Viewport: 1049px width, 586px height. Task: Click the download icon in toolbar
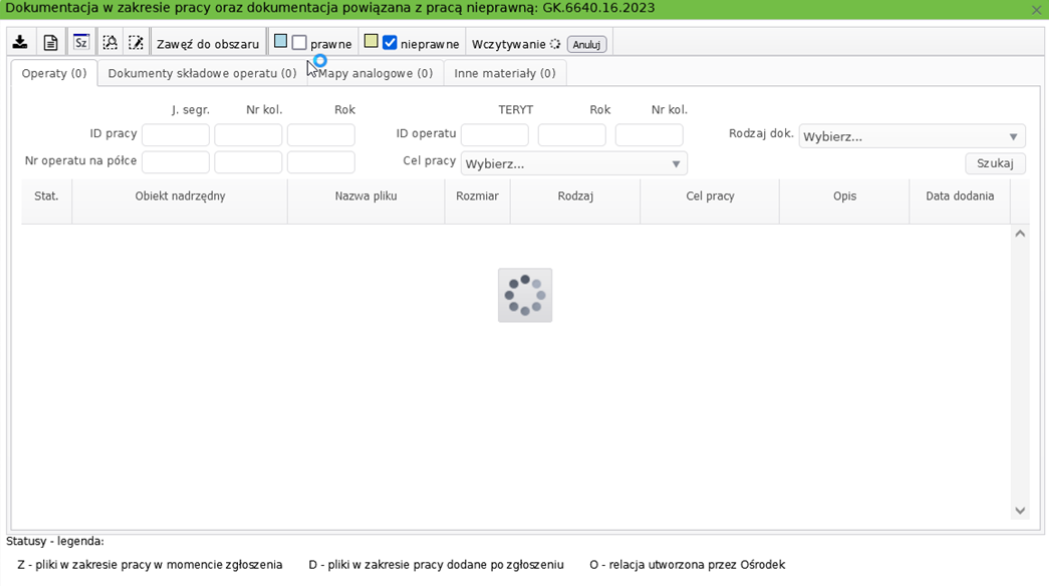pyautogui.click(x=20, y=43)
